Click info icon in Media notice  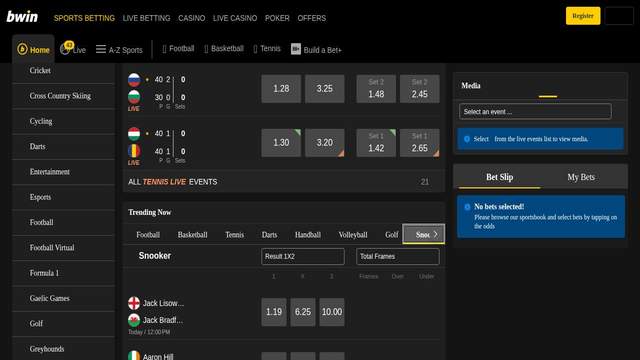pyautogui.click(x=467, y=139)
